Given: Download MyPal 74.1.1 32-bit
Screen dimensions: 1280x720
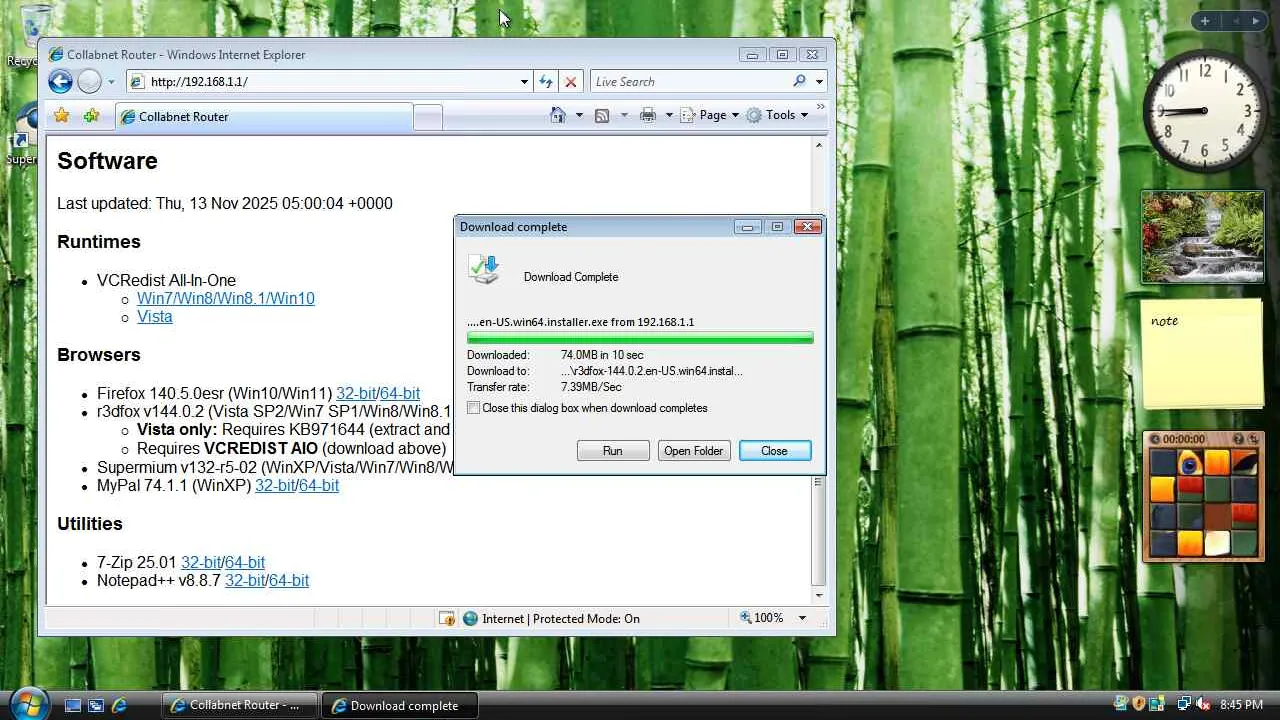Looking at the screenshot, I should pyautogui.click(x=275, y=485).
